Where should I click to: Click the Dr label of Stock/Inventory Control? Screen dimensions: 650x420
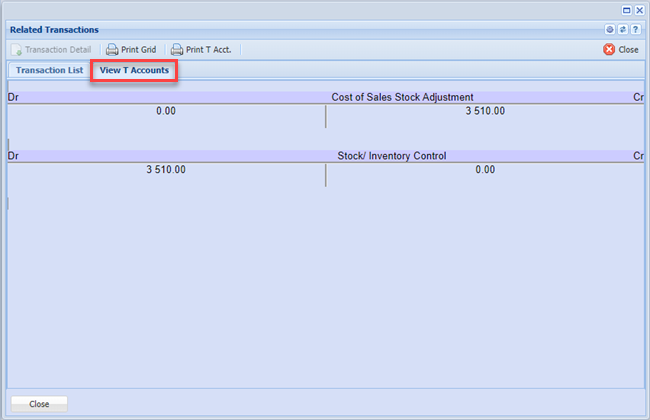tap(13, 156)
